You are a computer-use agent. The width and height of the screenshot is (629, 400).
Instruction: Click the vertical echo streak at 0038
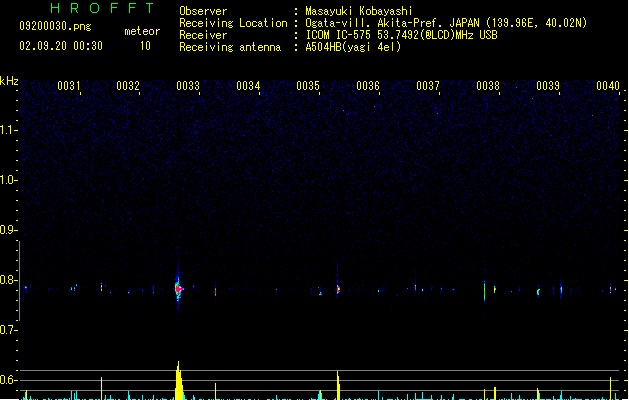click(x=485, y=291)
